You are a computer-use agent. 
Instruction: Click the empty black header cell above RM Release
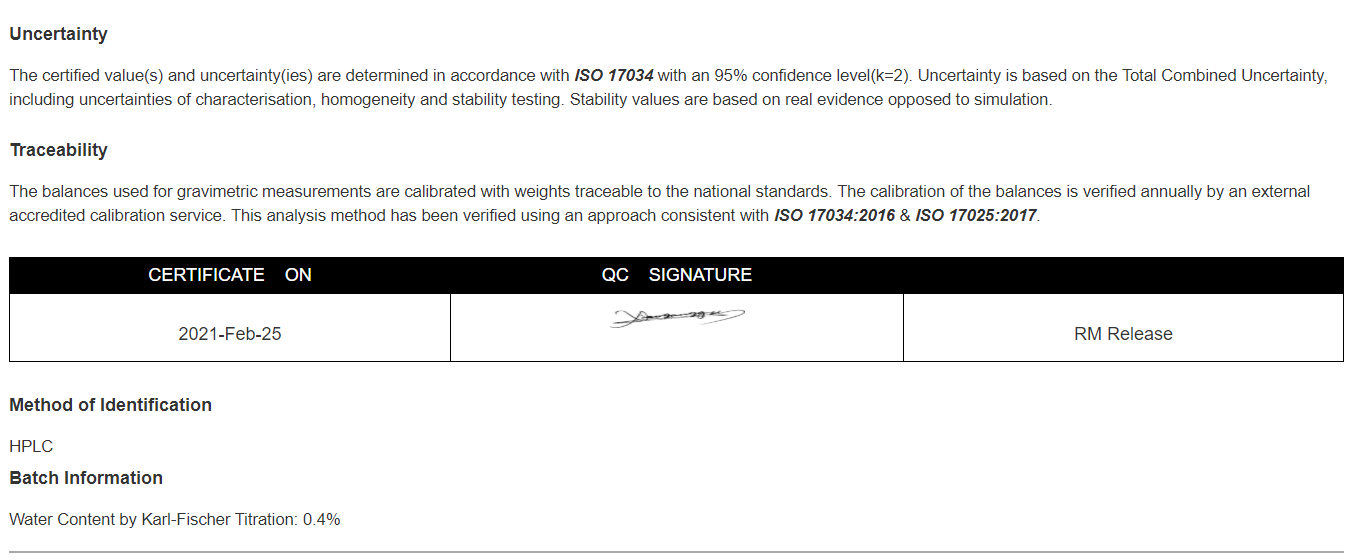(1123, 275)
